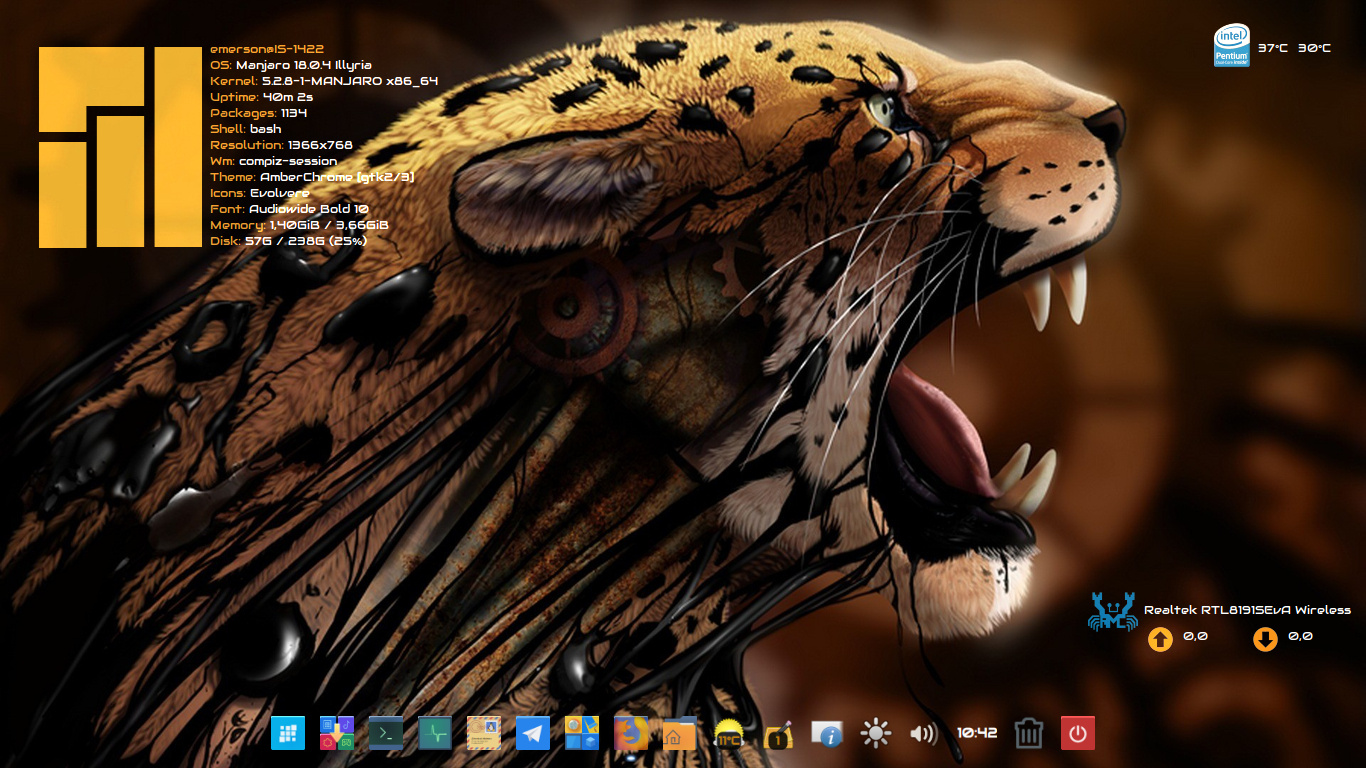Open the weather applet showing 11°C
Viewport: 1366px width, 768px height.
pos(729,734)
